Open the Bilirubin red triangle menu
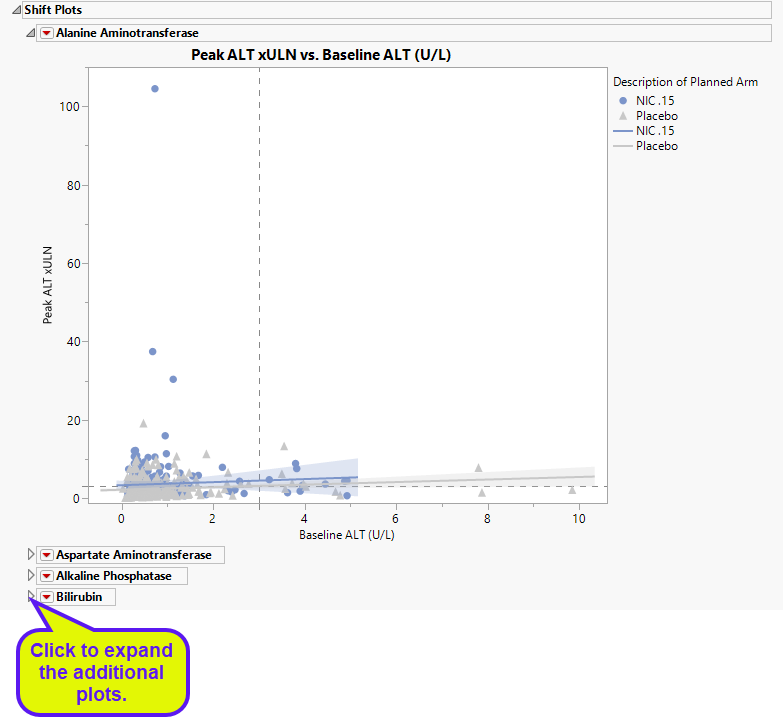 [46, 597]
